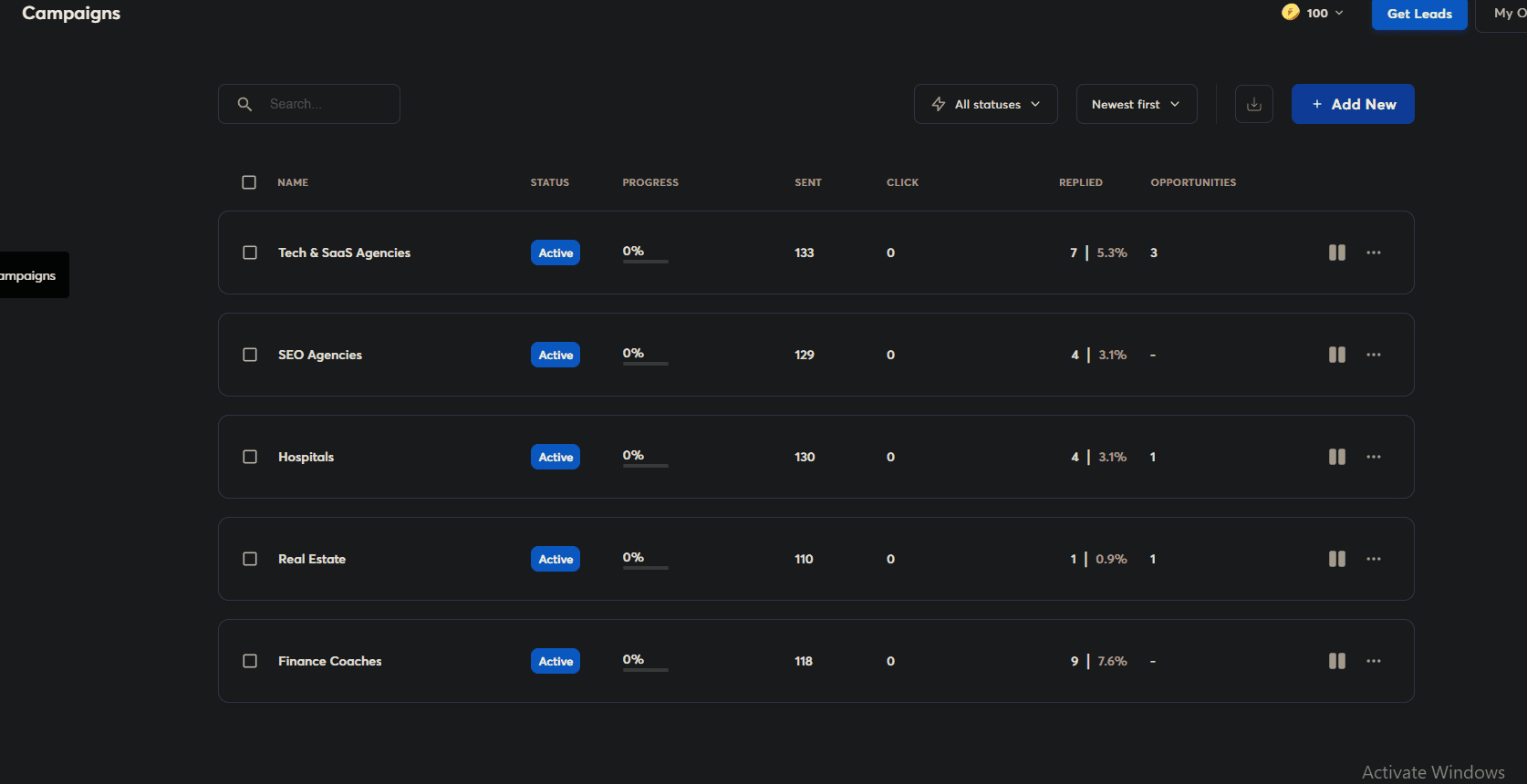Image resolution: width=1527 pixels, height=784 pixels.
Task: Open more options for Real Estate
Action: tap(1374, 559)
